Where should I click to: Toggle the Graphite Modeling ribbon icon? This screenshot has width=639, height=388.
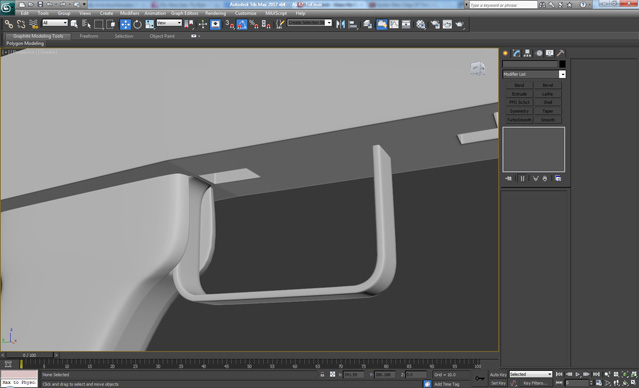pyautogui.click(x=382, y=24)
